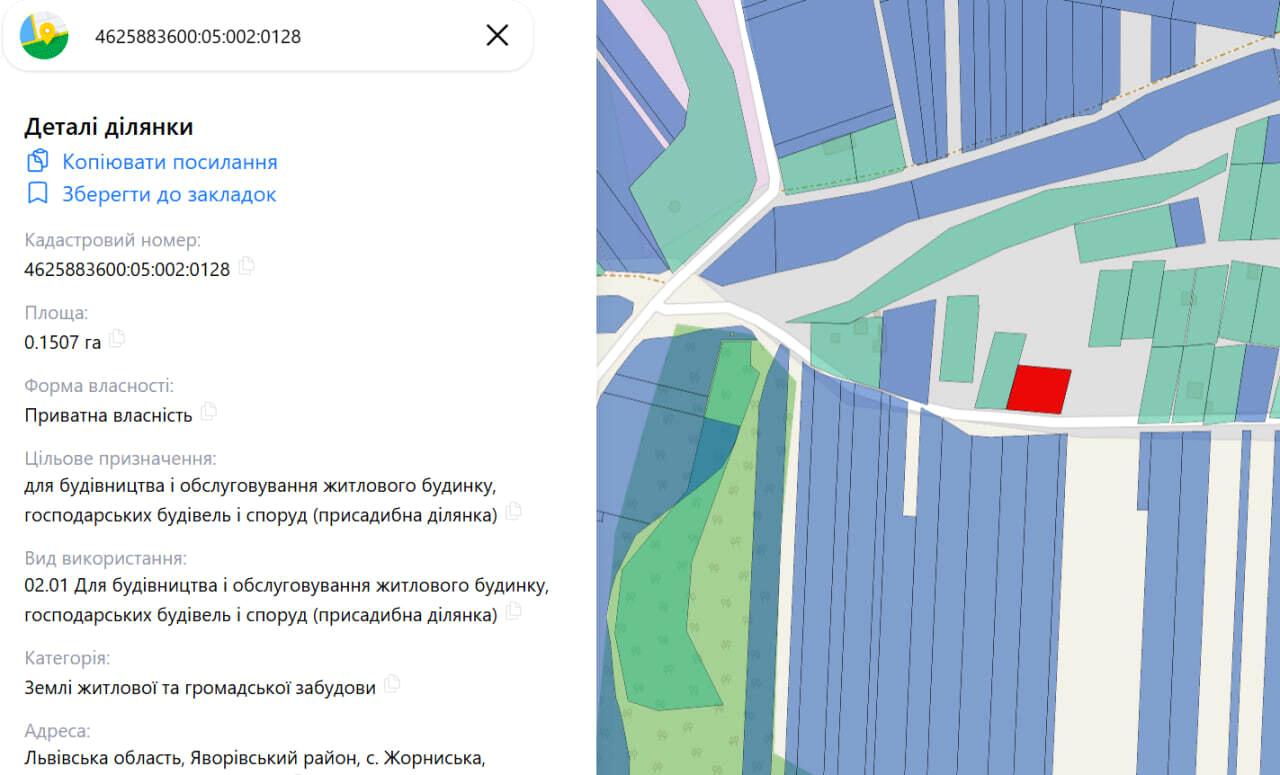Click the bookmark icon beside 'Зберегти до закладок'
The height and width of the screenshot is (775, 1280).
(38, 194)
